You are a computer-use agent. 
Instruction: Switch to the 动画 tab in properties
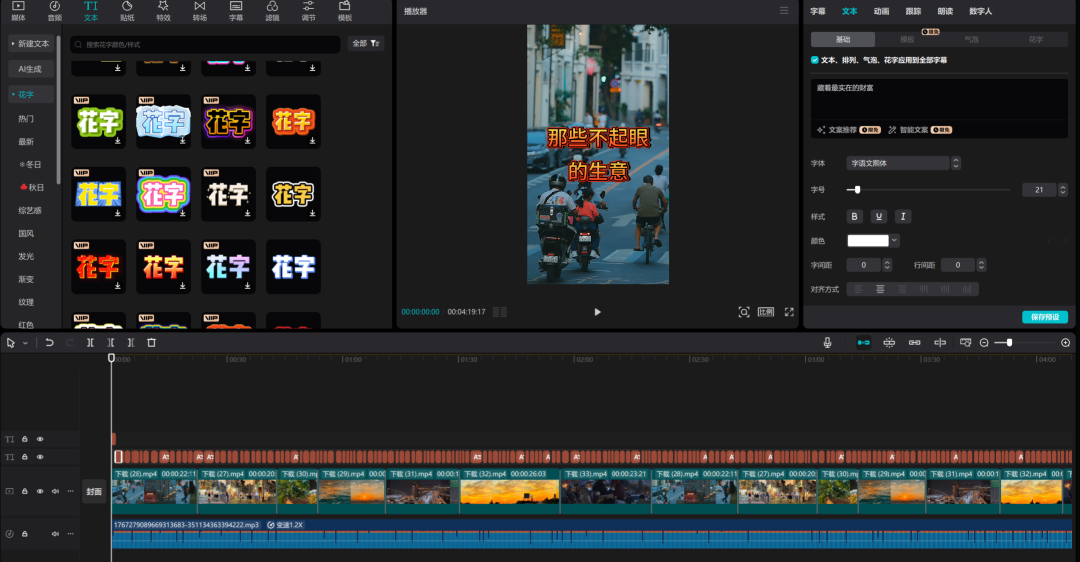881,11
